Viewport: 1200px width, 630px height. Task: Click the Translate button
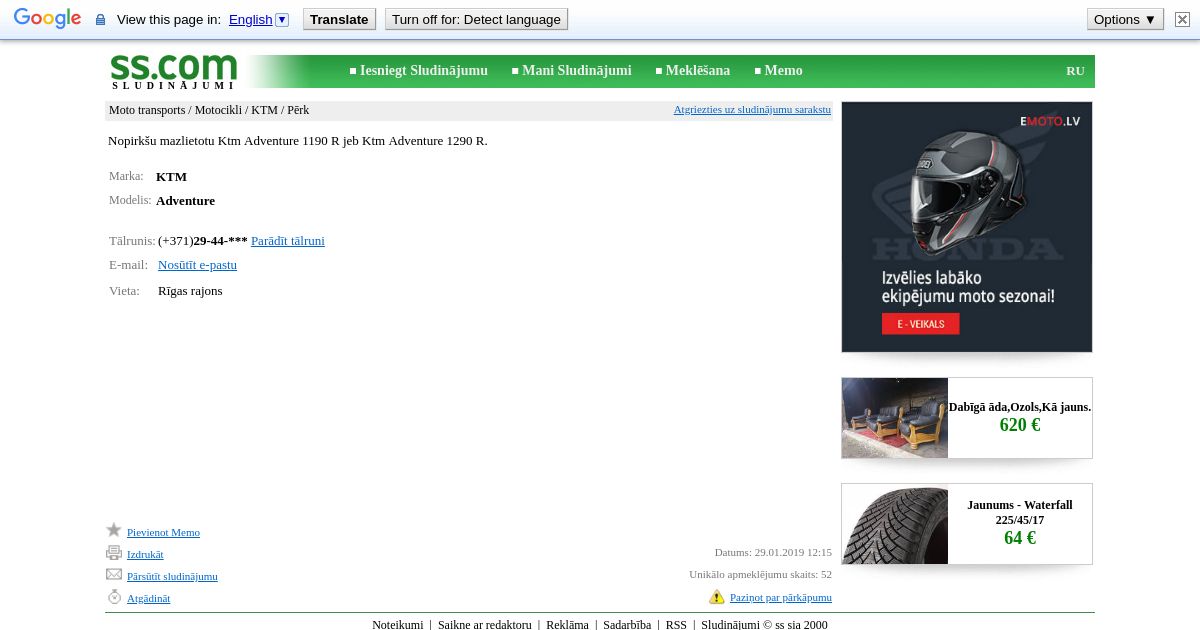339,19
